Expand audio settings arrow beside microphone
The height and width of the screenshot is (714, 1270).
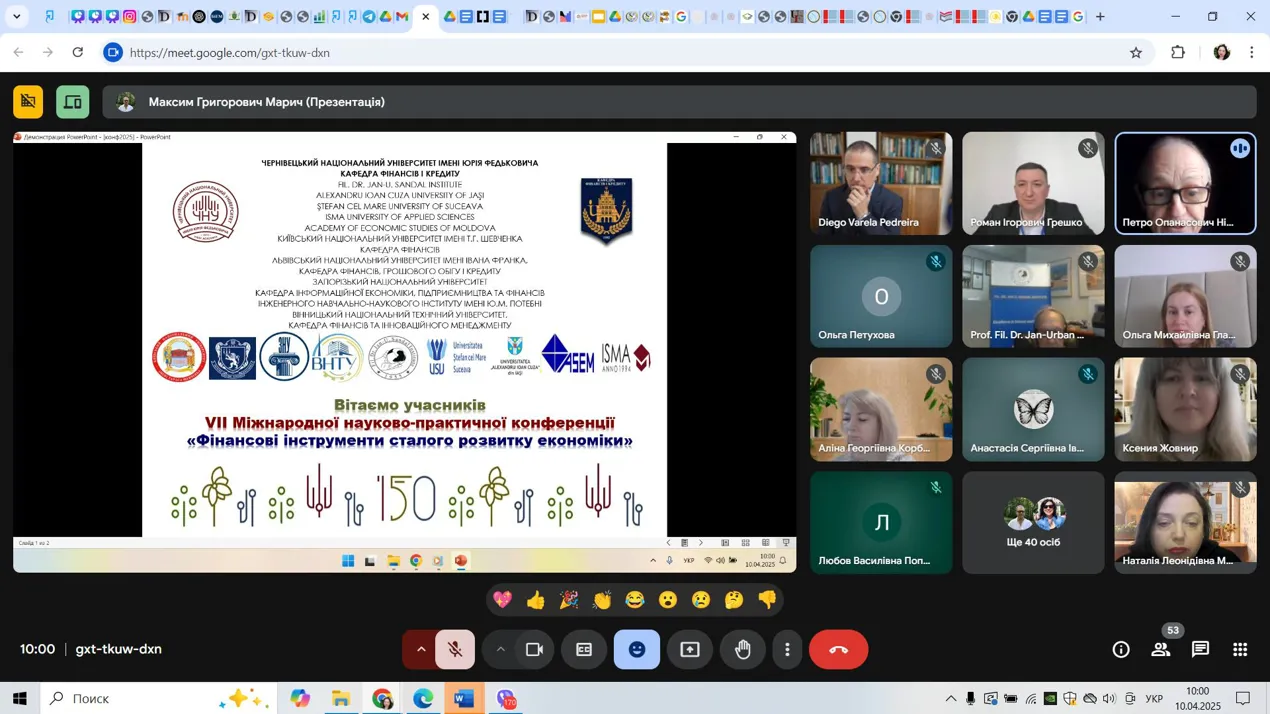(421, 650)
